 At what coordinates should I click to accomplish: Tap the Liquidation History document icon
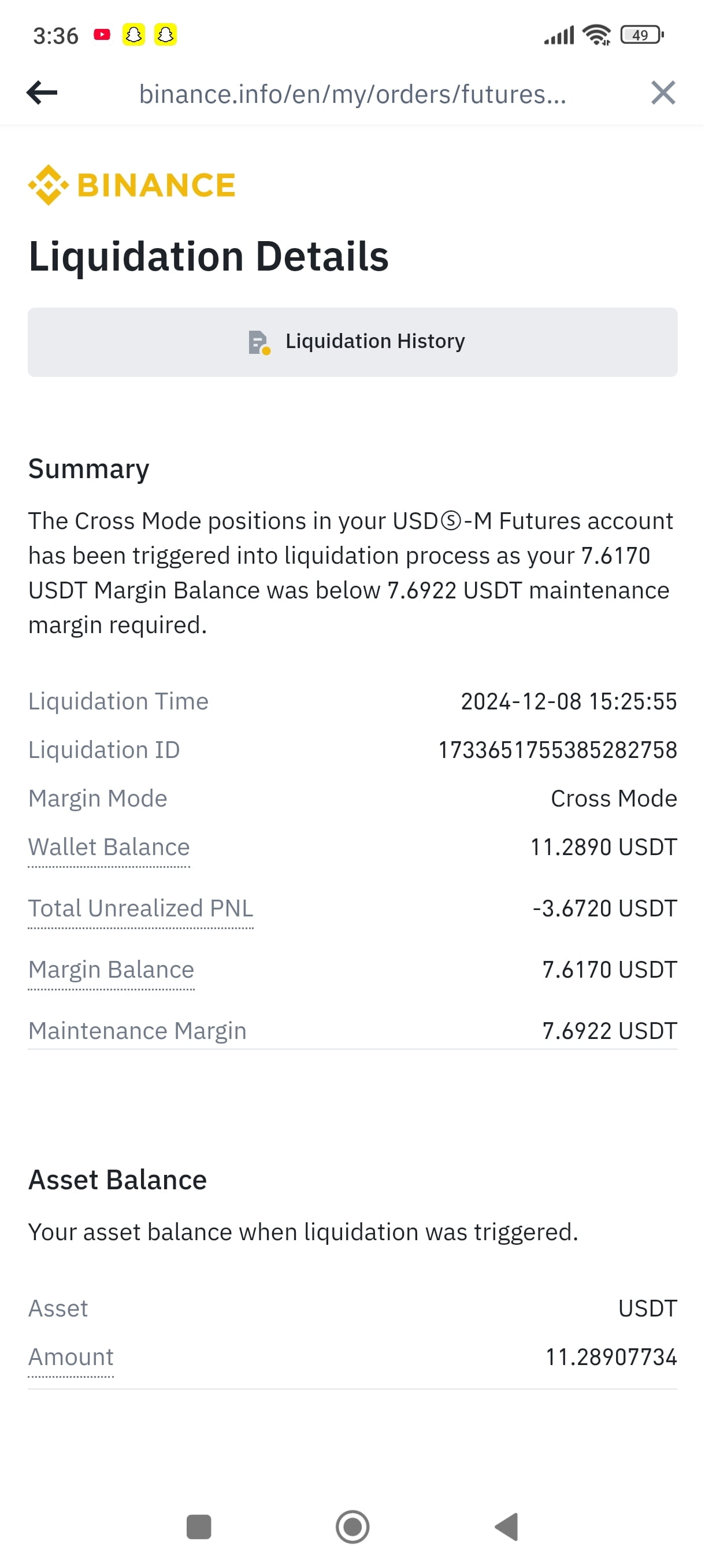(259, 343)
